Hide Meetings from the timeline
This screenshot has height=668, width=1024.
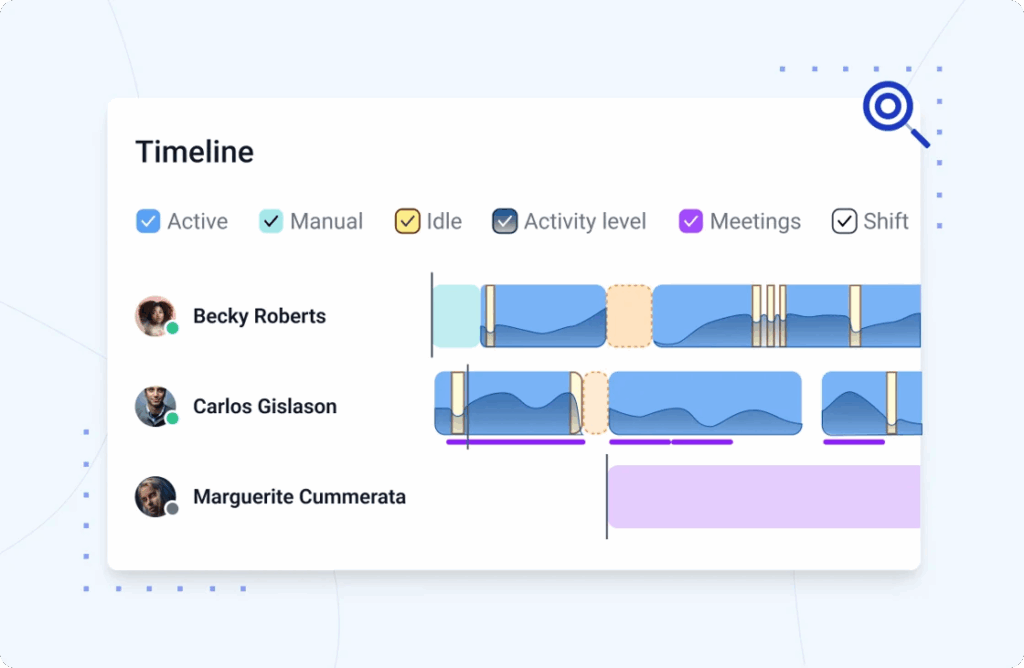[x=691, y=221]
